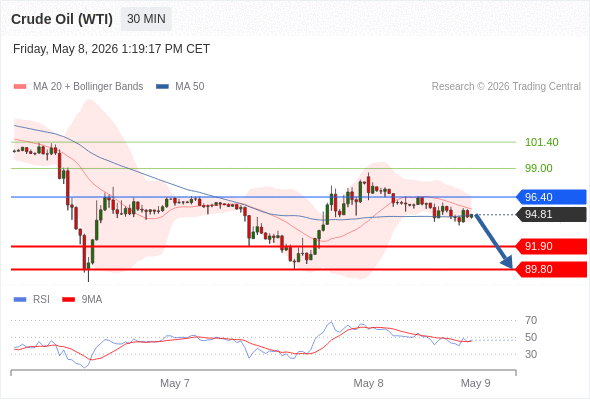Click the 91.90 red support price tag

[x=551, y=246]
